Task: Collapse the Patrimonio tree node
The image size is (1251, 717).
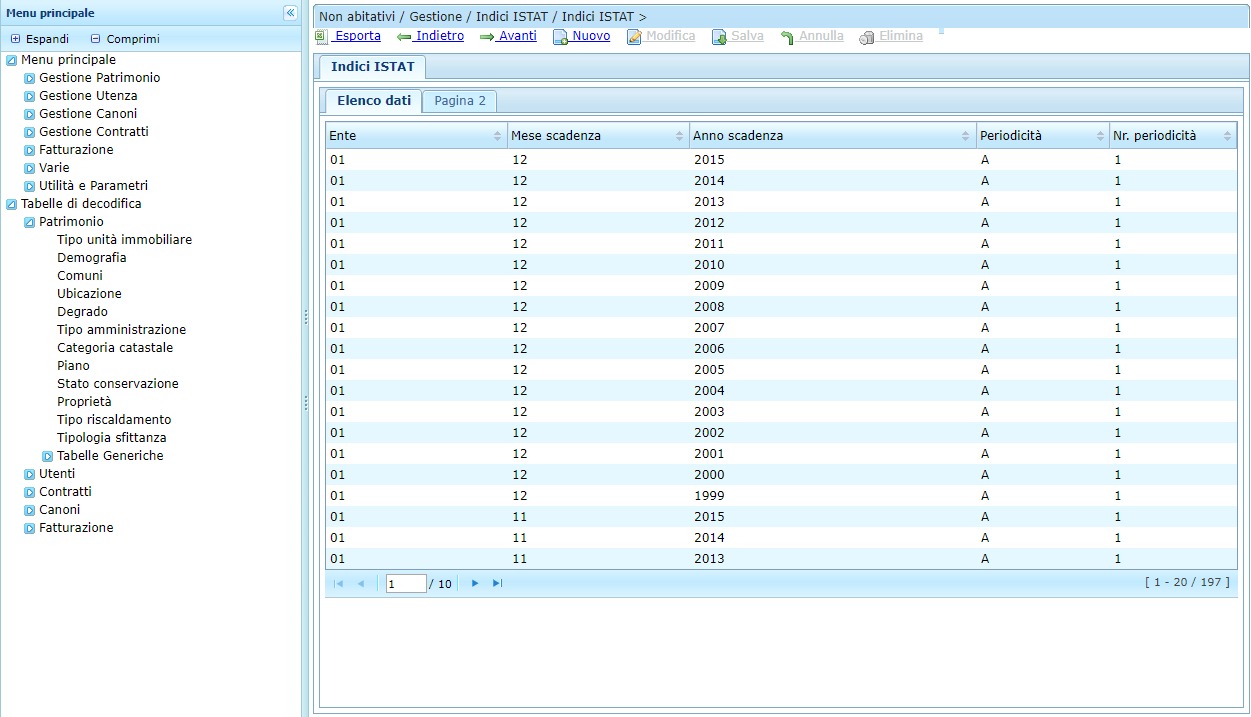Action: coord(30,222)
